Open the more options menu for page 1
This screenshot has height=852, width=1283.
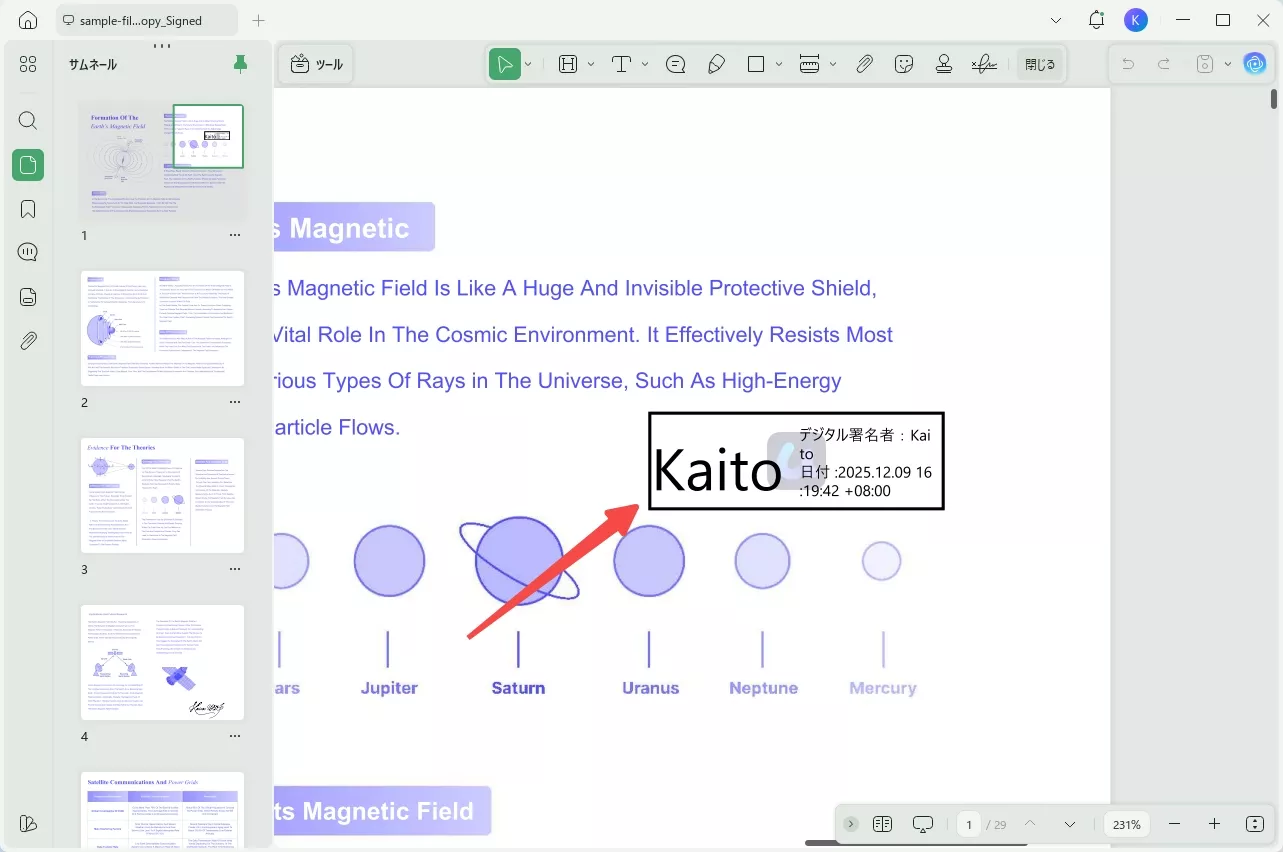point(235,235)
